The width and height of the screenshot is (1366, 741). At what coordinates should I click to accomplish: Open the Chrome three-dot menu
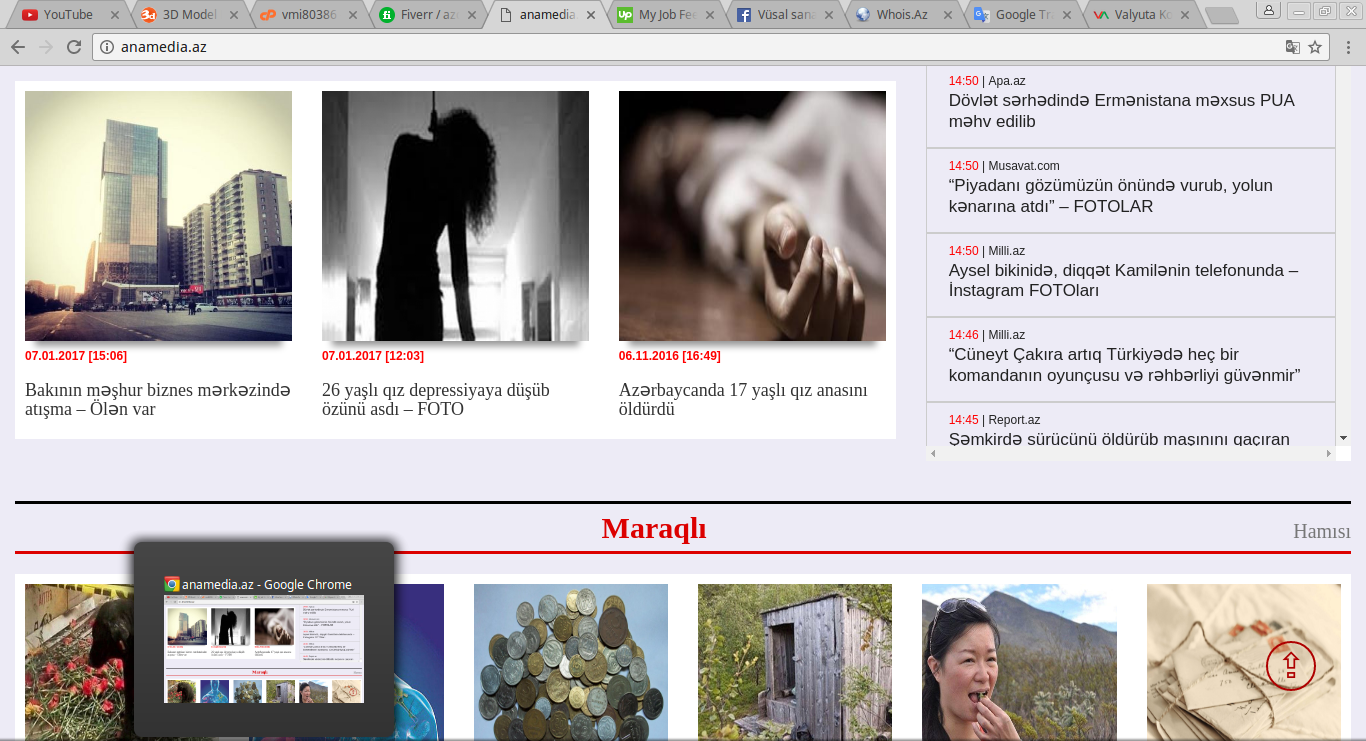coord(1348,45)
